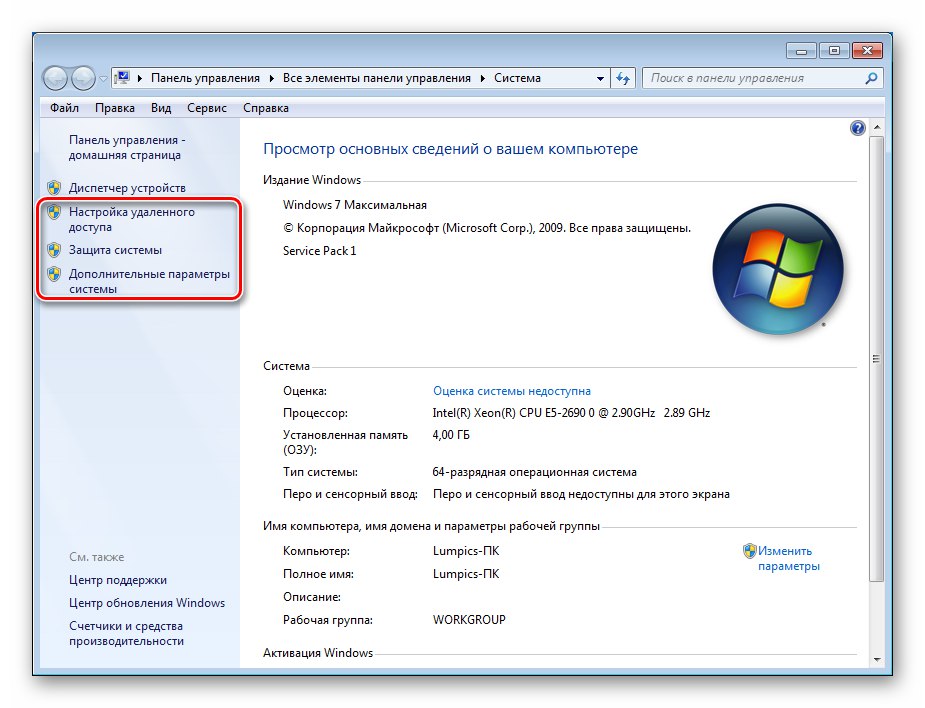The width and height of the screenshot is (925, 708).
Task: Click shield icon next to Настройка удаленного доступа
Action: tap(54, 212)
